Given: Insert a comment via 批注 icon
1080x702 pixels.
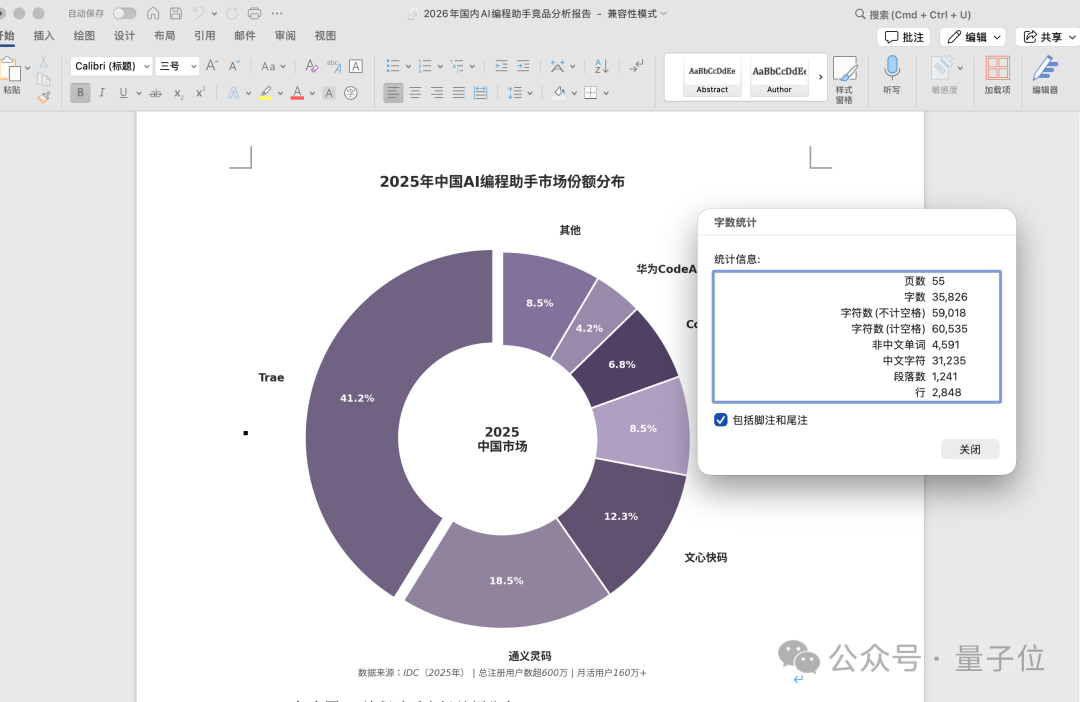Looking at the screenshot, I should pyautogui.click(x=903, y=36).
